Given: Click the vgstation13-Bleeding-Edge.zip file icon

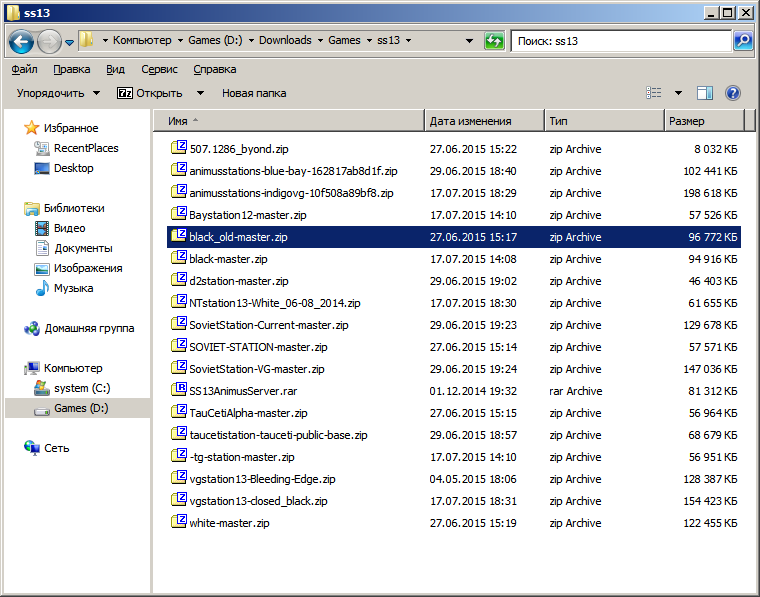Looking at the screenshot, I should click(179, 477).
